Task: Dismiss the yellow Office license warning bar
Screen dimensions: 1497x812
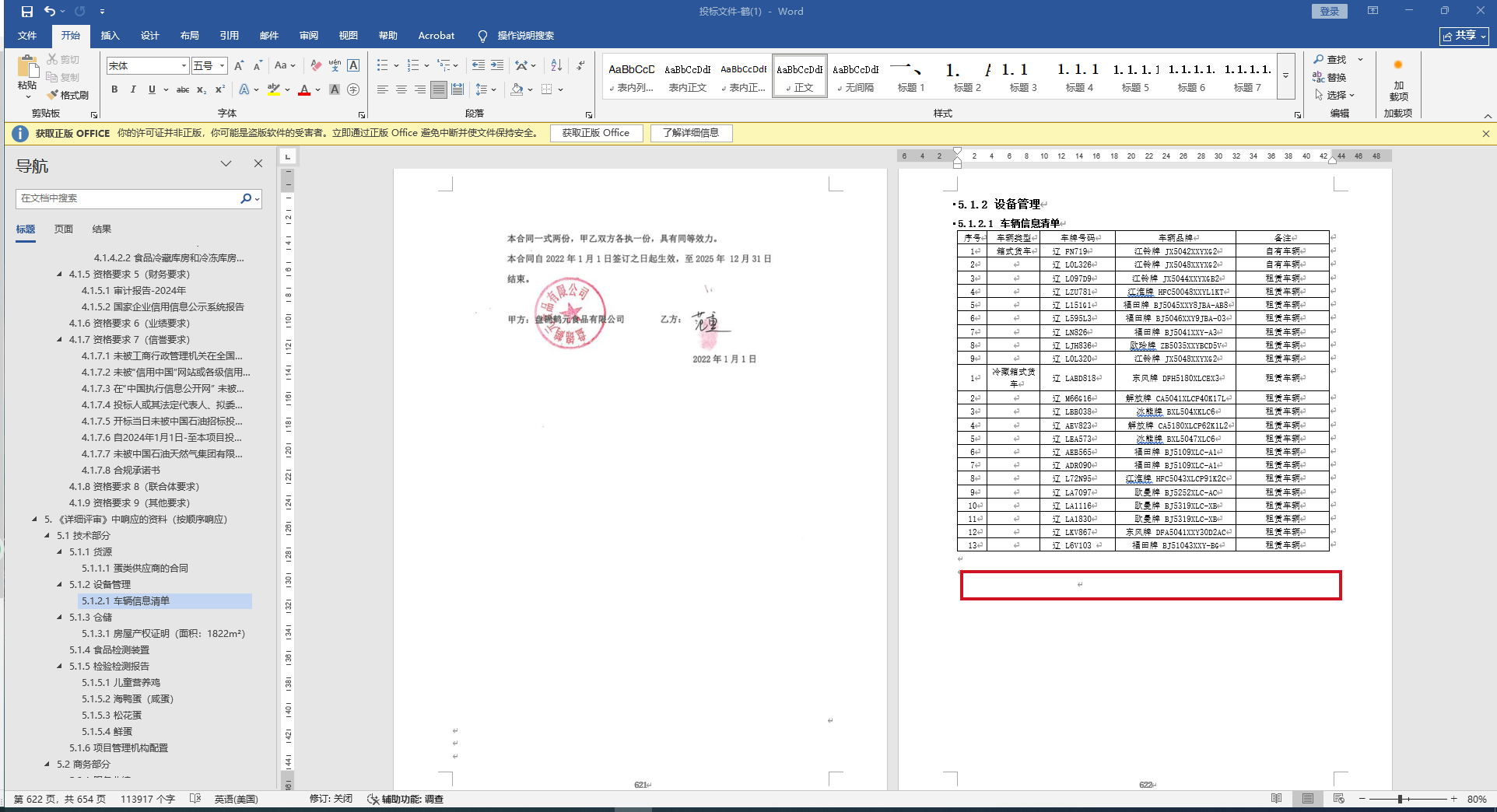Action: (1486, 134)
